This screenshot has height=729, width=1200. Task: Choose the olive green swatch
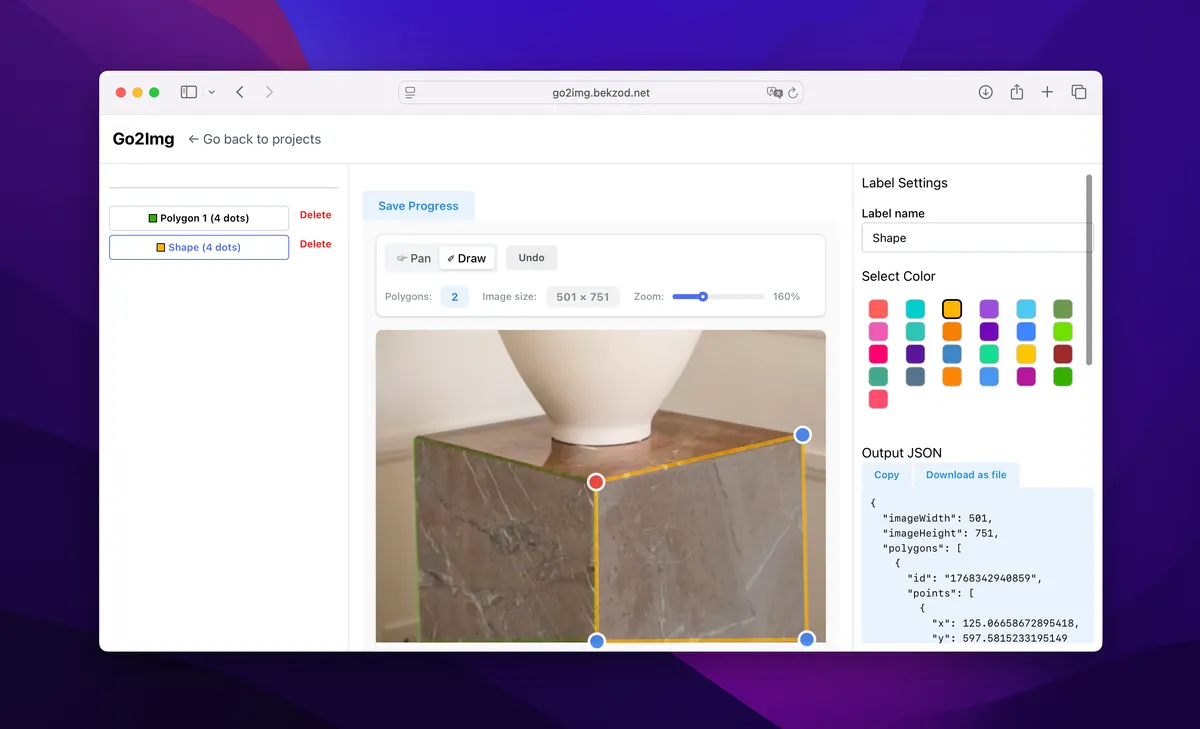(x=1063, y=309)
